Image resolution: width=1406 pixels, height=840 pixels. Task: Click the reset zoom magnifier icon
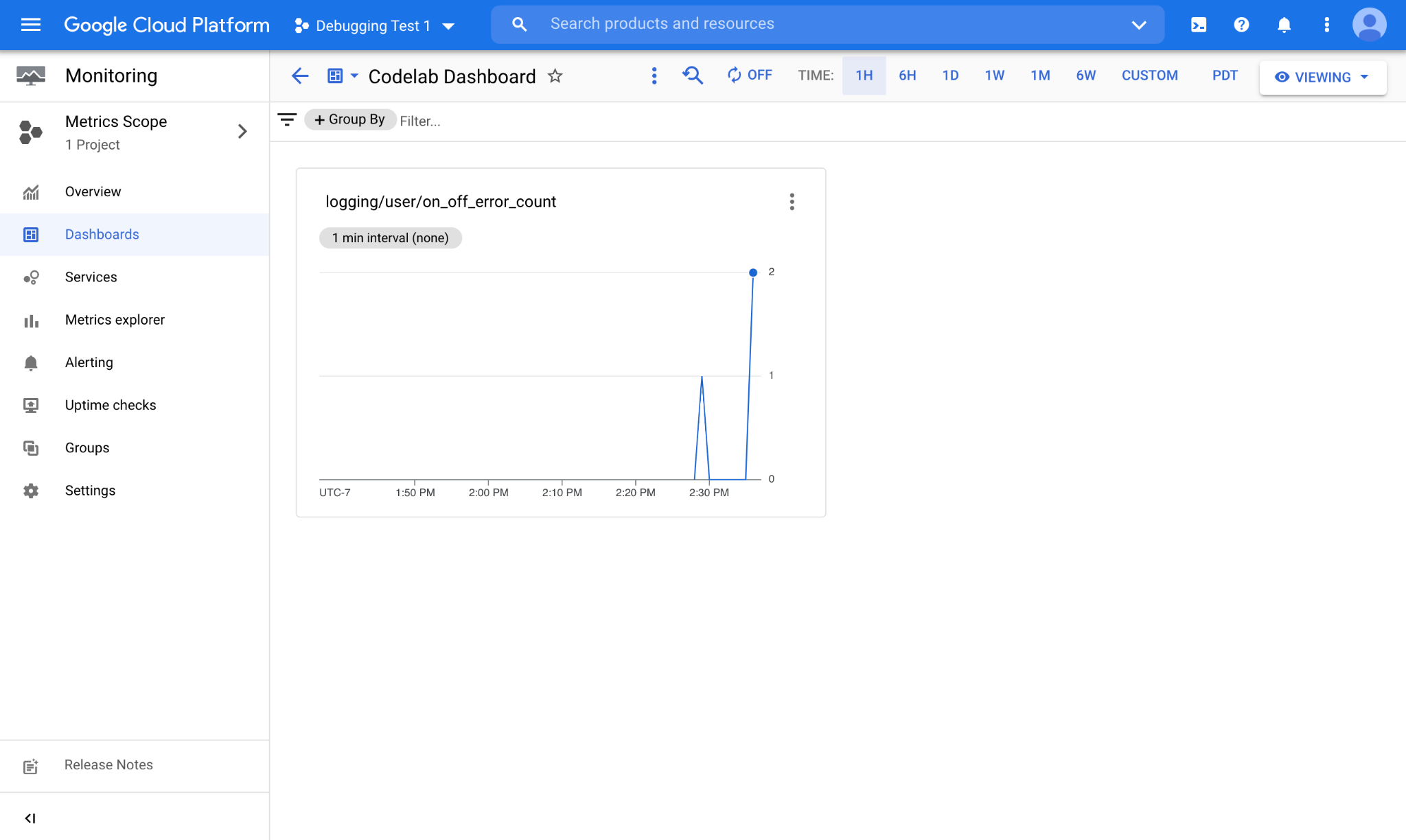[x=693, y=75]
